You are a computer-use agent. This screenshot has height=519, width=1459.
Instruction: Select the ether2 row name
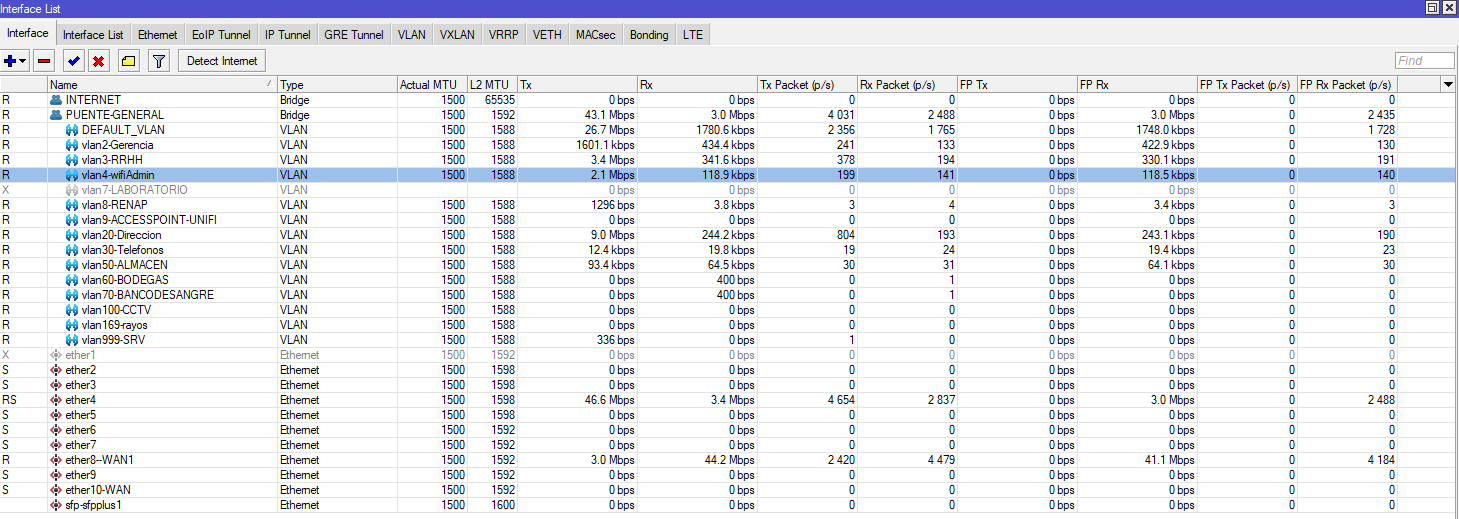click(x=81, y=370)
